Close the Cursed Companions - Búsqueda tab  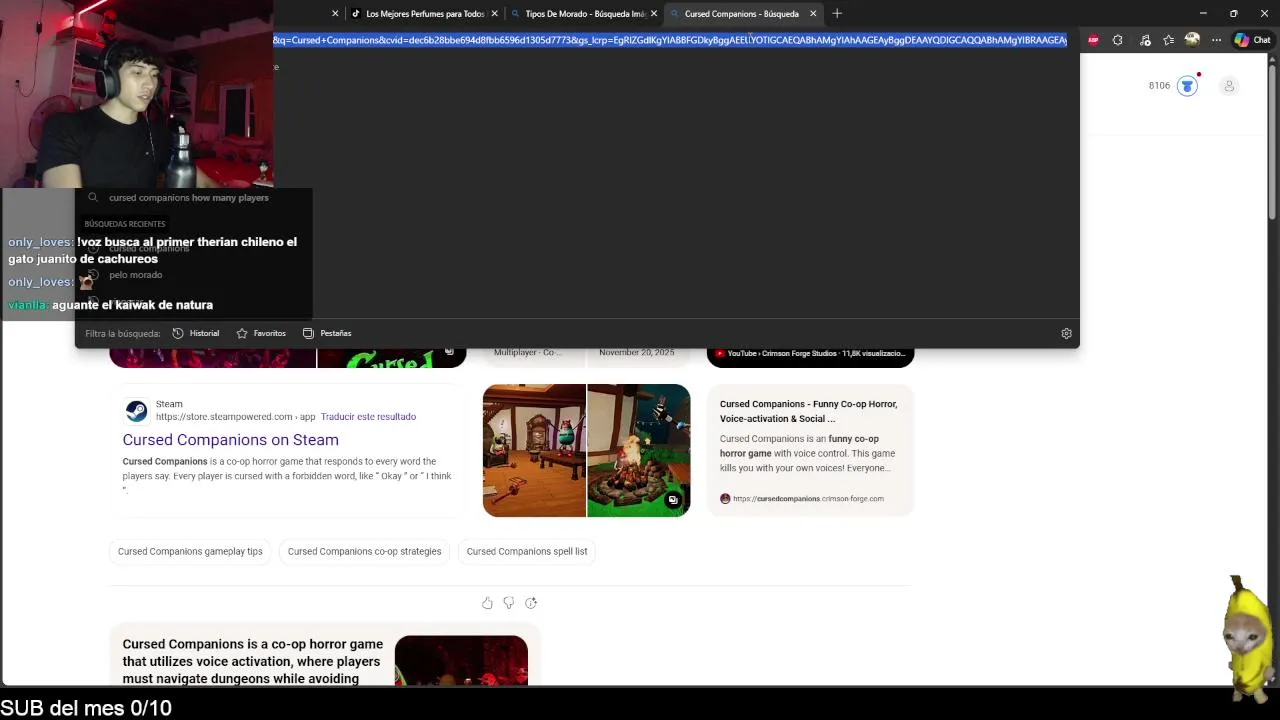click(813, 14)
